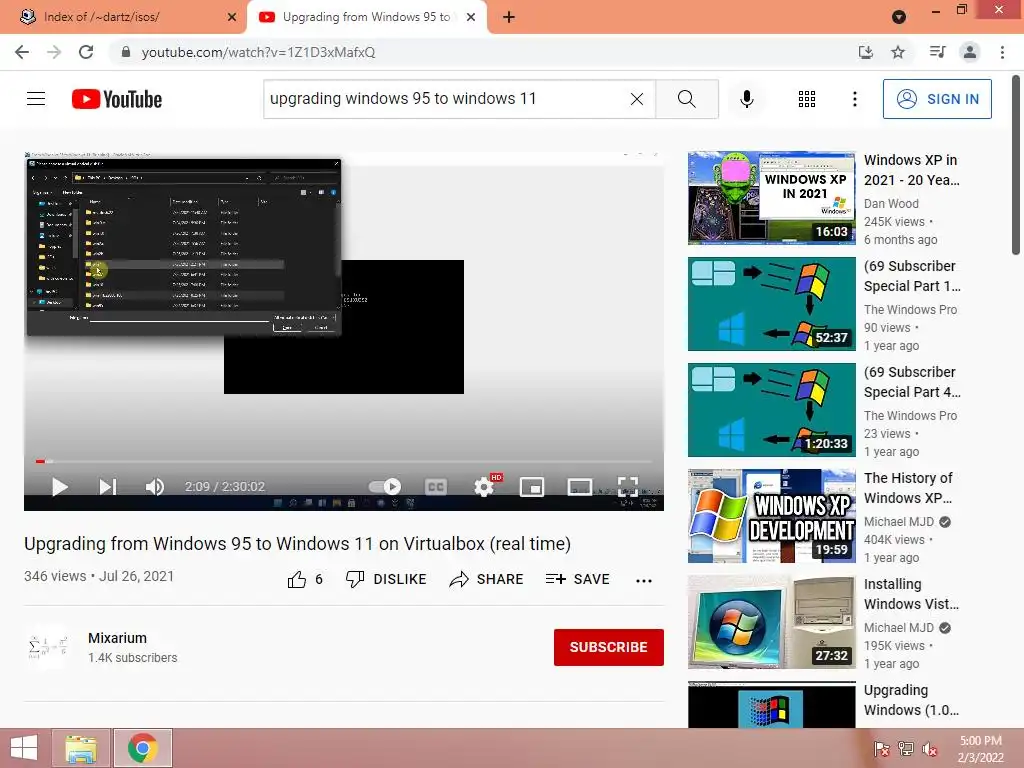Viewport: 1024px width, 768px height.
Task: Open the Upgrading Windows (1.0 video title
Action: [911, 700]
